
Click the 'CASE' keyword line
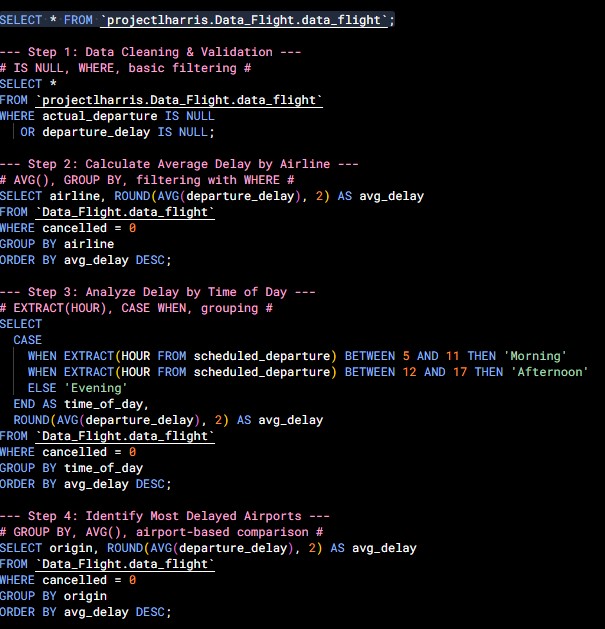pos(27,340)
